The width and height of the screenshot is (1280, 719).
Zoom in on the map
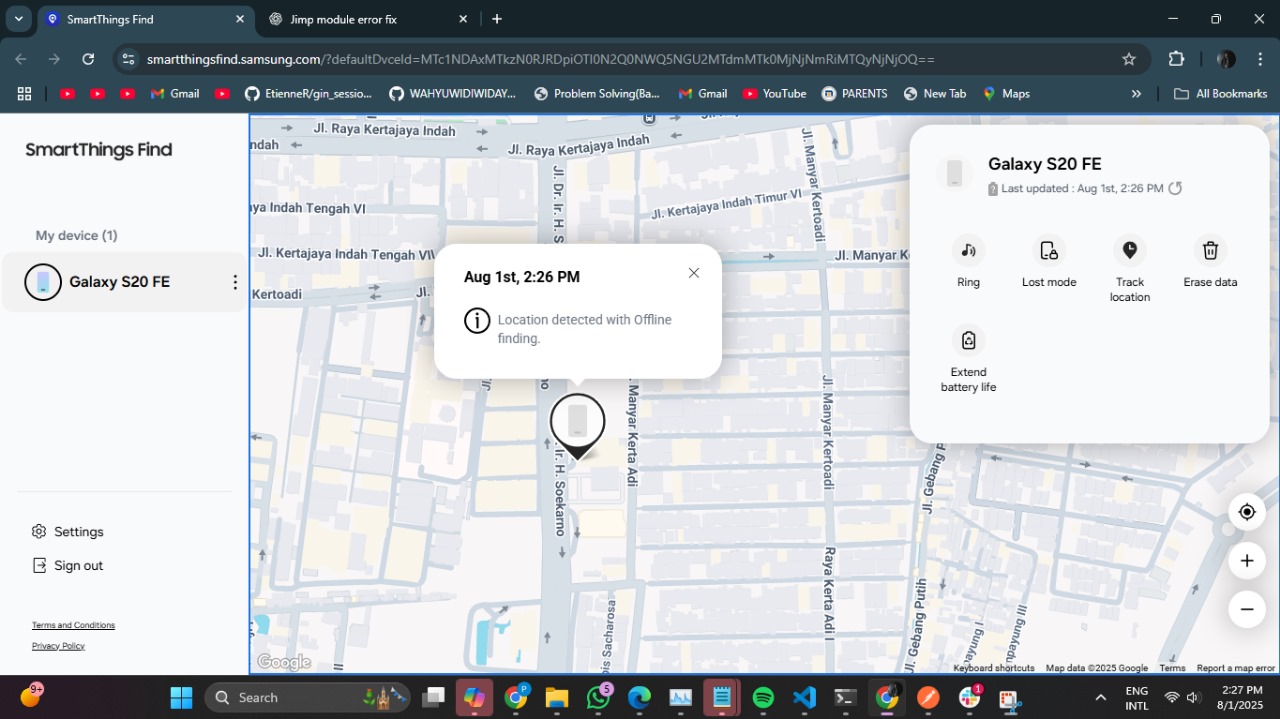[x=1246, y=561]
